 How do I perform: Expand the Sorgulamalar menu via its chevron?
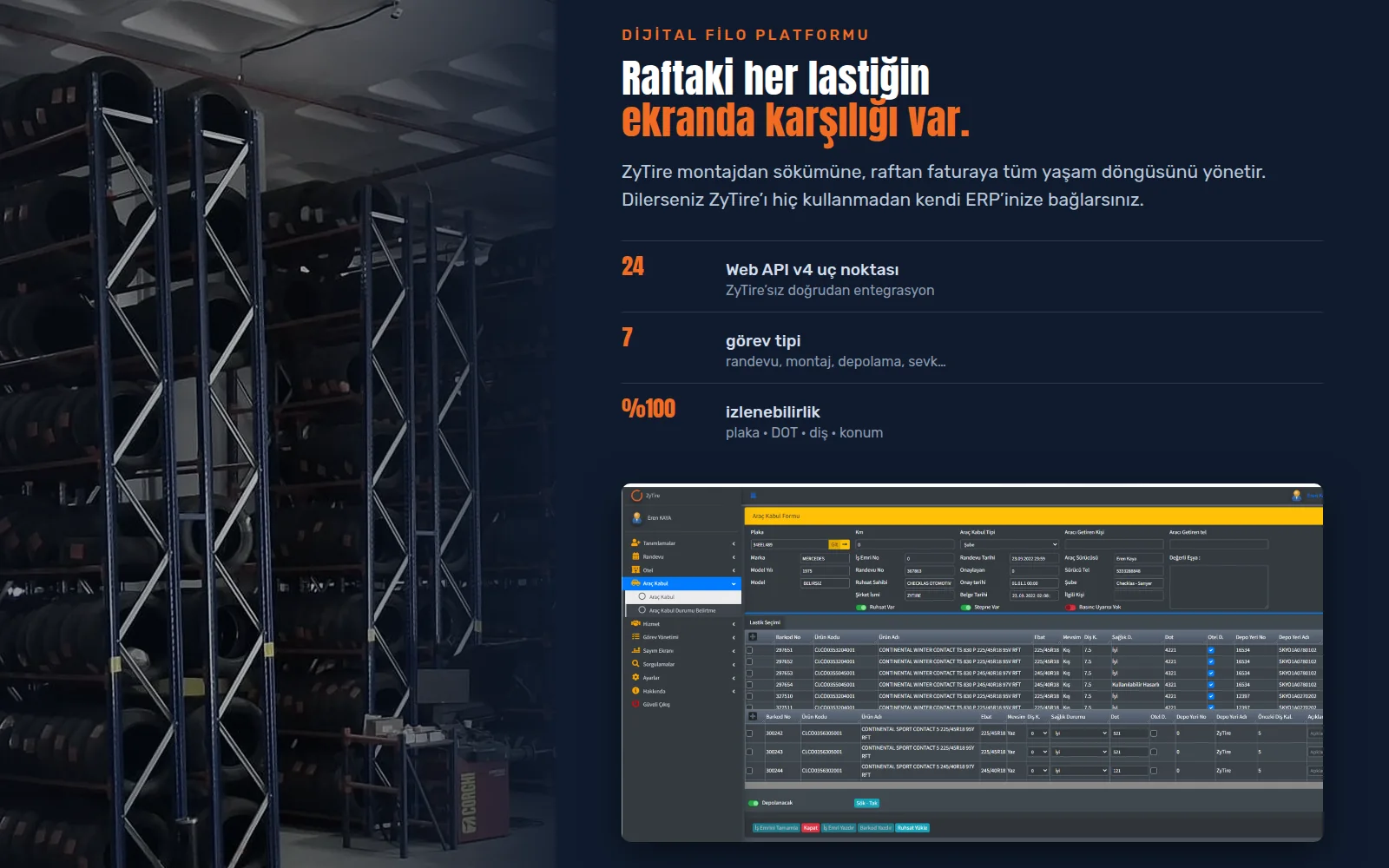click(734, 665)
